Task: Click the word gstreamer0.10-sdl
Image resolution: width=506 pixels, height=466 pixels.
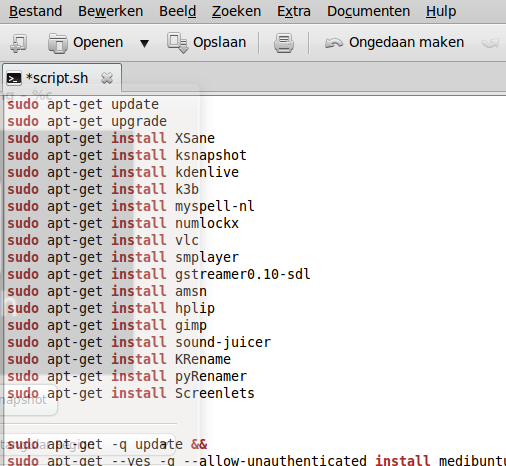Action: (243, 274)
